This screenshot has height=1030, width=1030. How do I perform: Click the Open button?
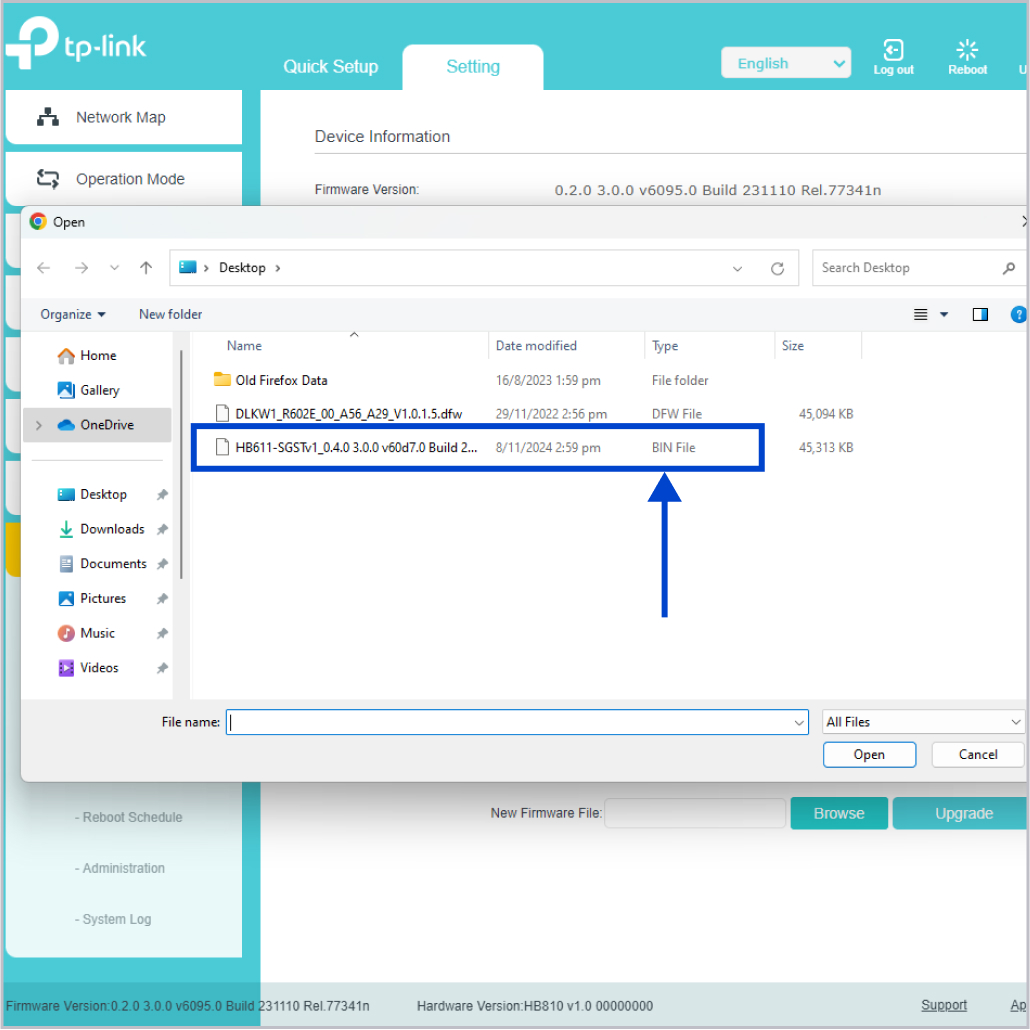point(869,755)
